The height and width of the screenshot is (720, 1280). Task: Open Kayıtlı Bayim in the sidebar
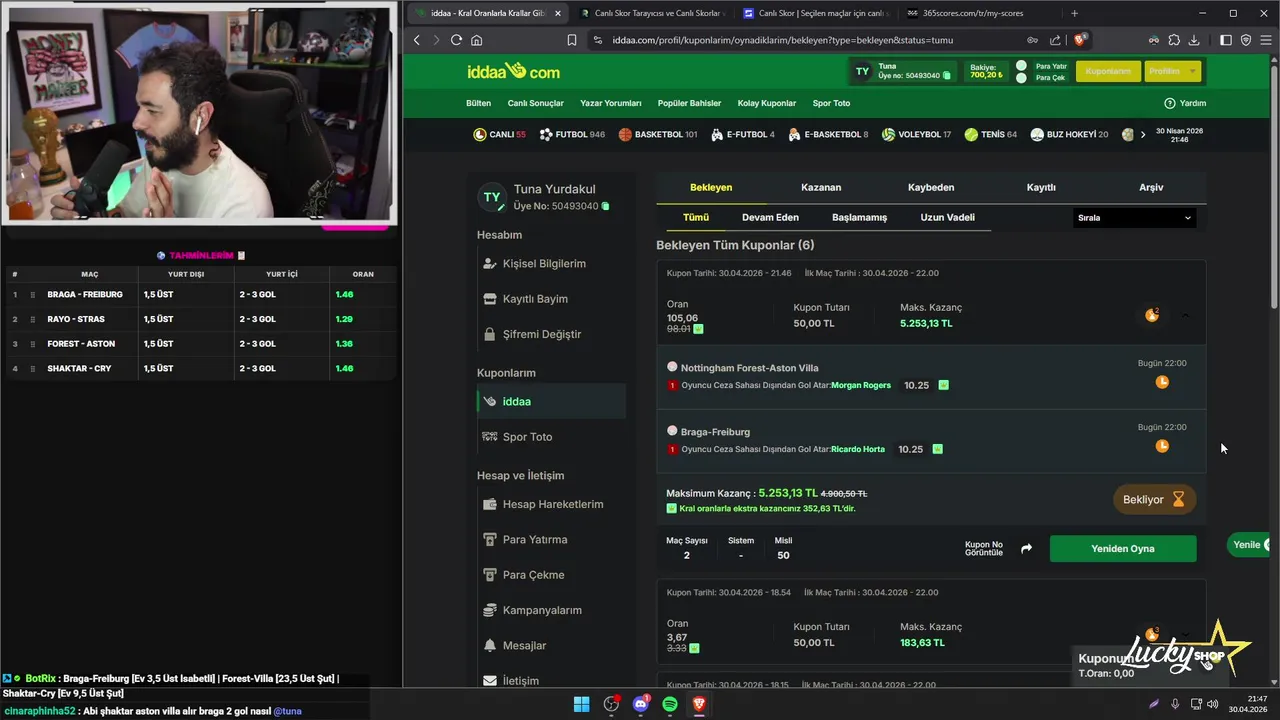tap(552, 299)
